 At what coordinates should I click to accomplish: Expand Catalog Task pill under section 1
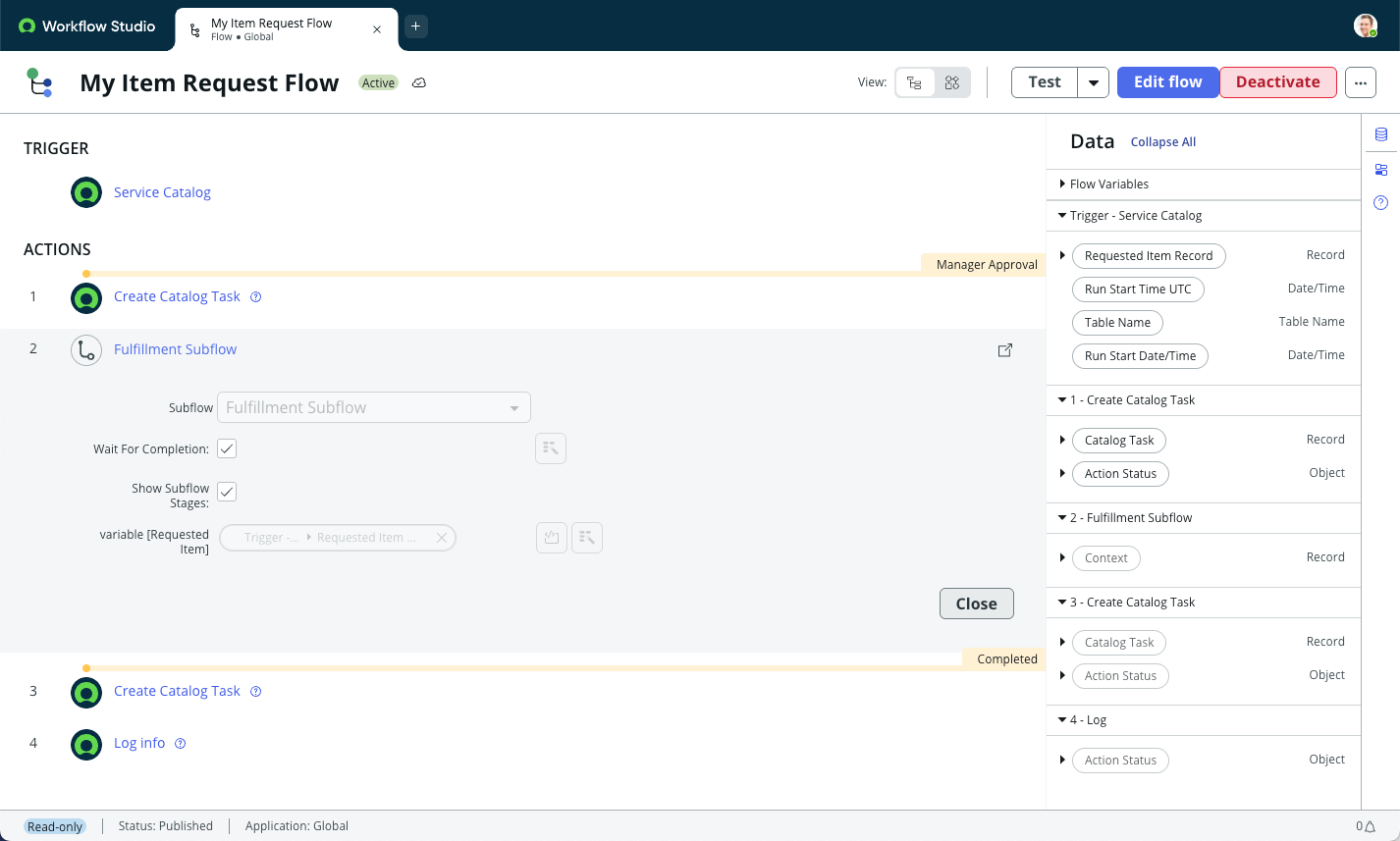click(x=1062, y=440)
